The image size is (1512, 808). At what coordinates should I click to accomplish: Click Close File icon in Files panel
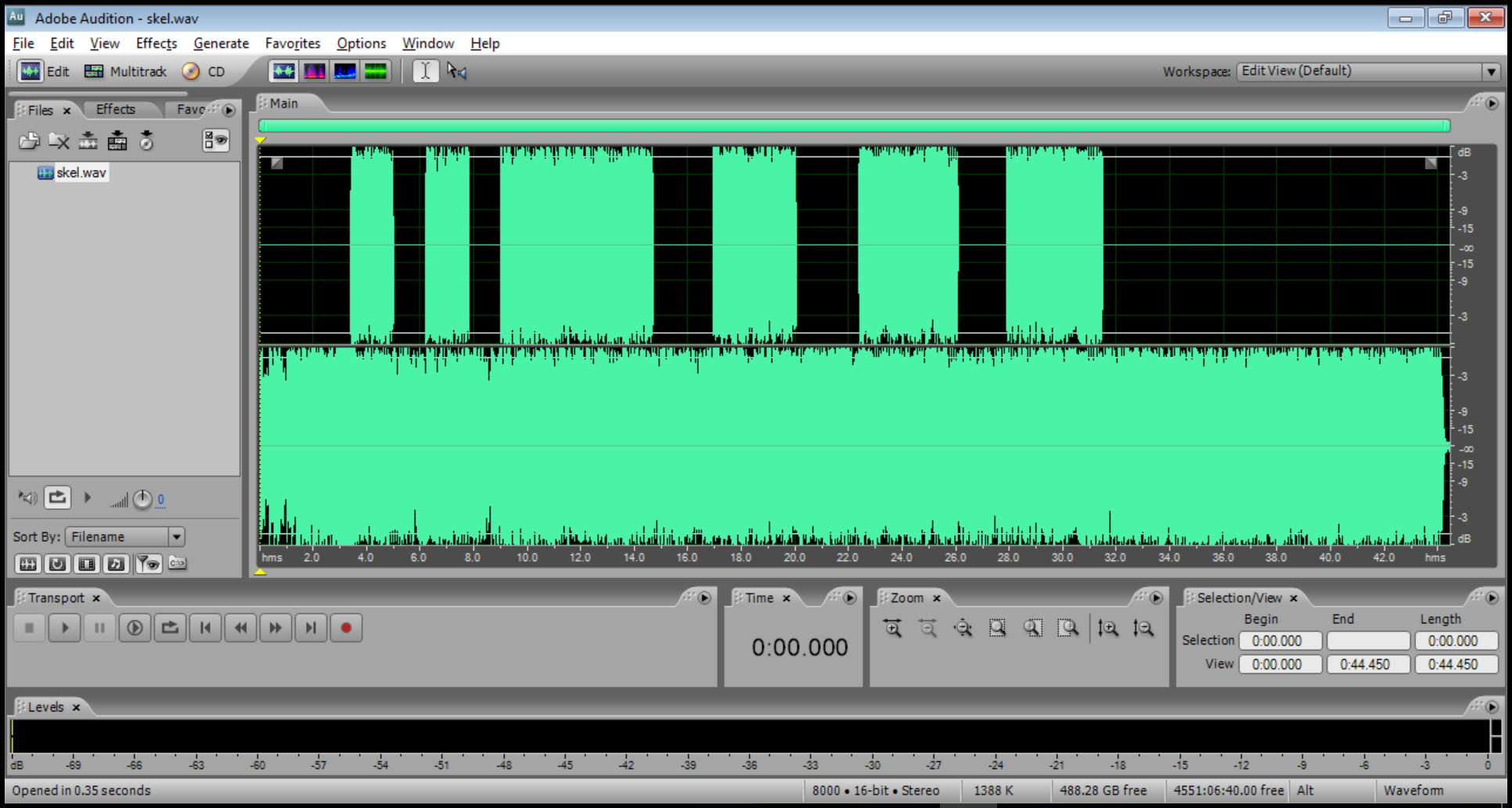59,141
